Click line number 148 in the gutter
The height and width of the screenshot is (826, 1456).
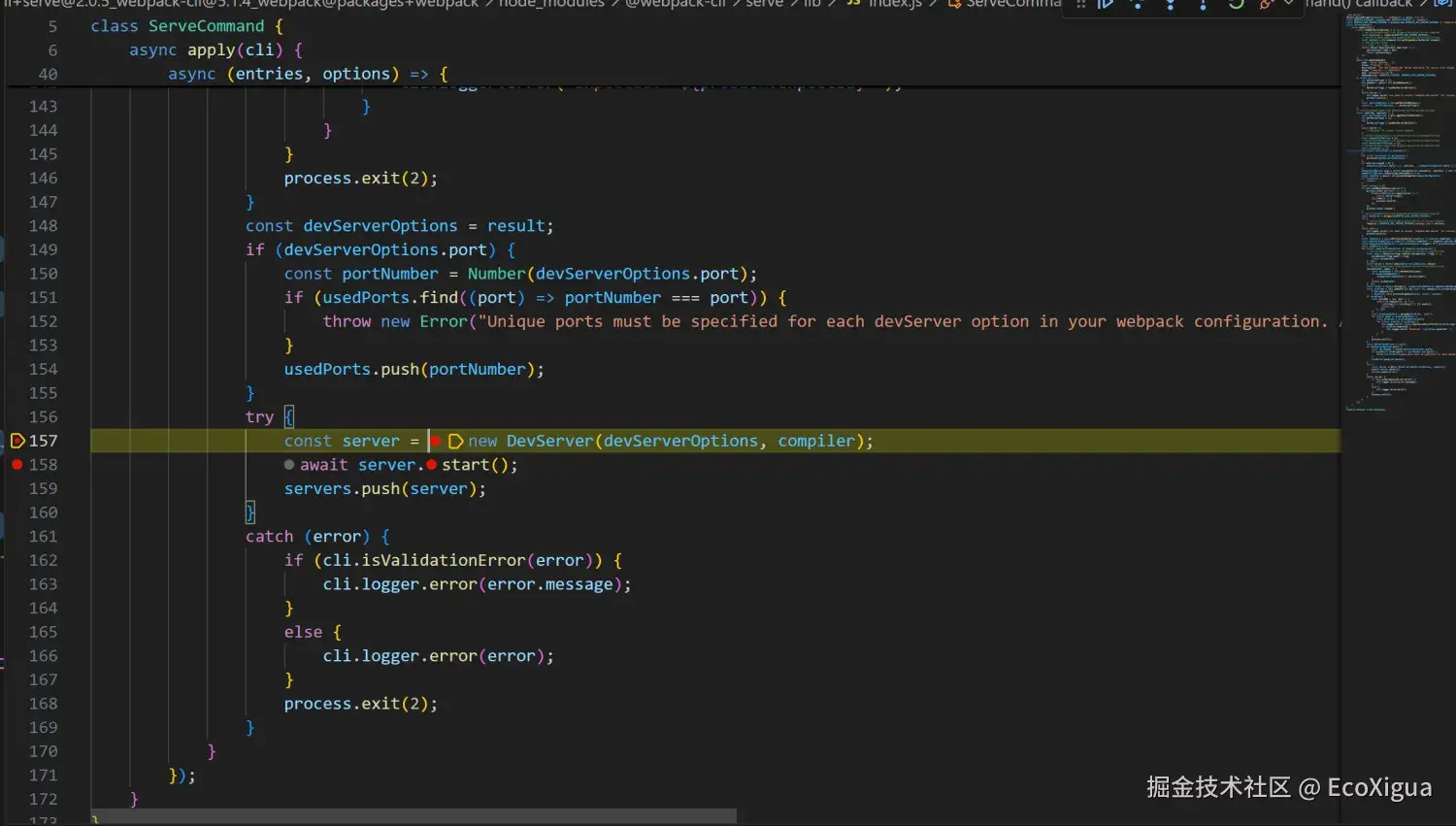43,226
